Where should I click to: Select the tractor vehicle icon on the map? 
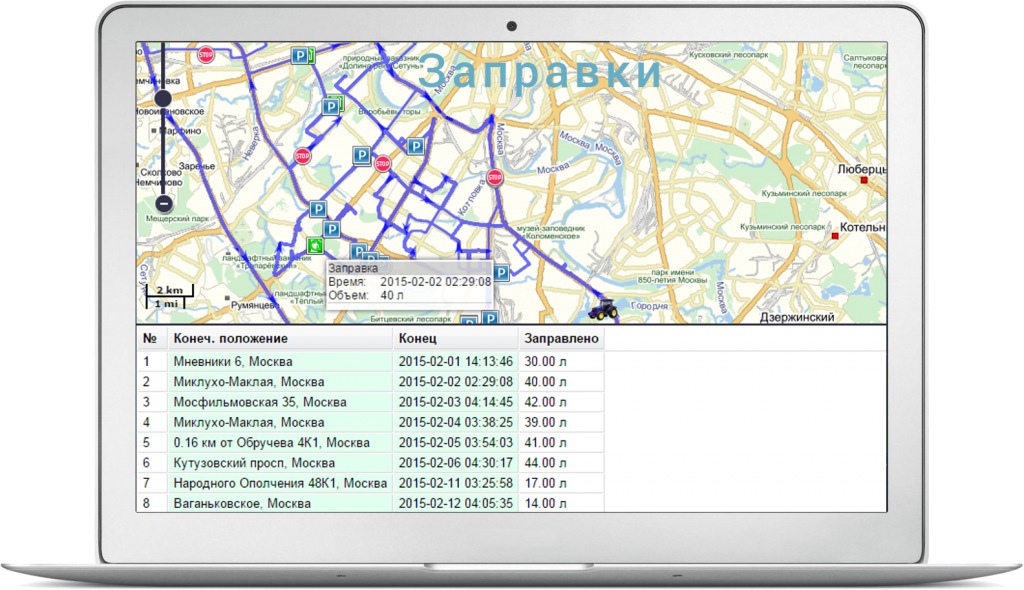click(x=602, y=310)
